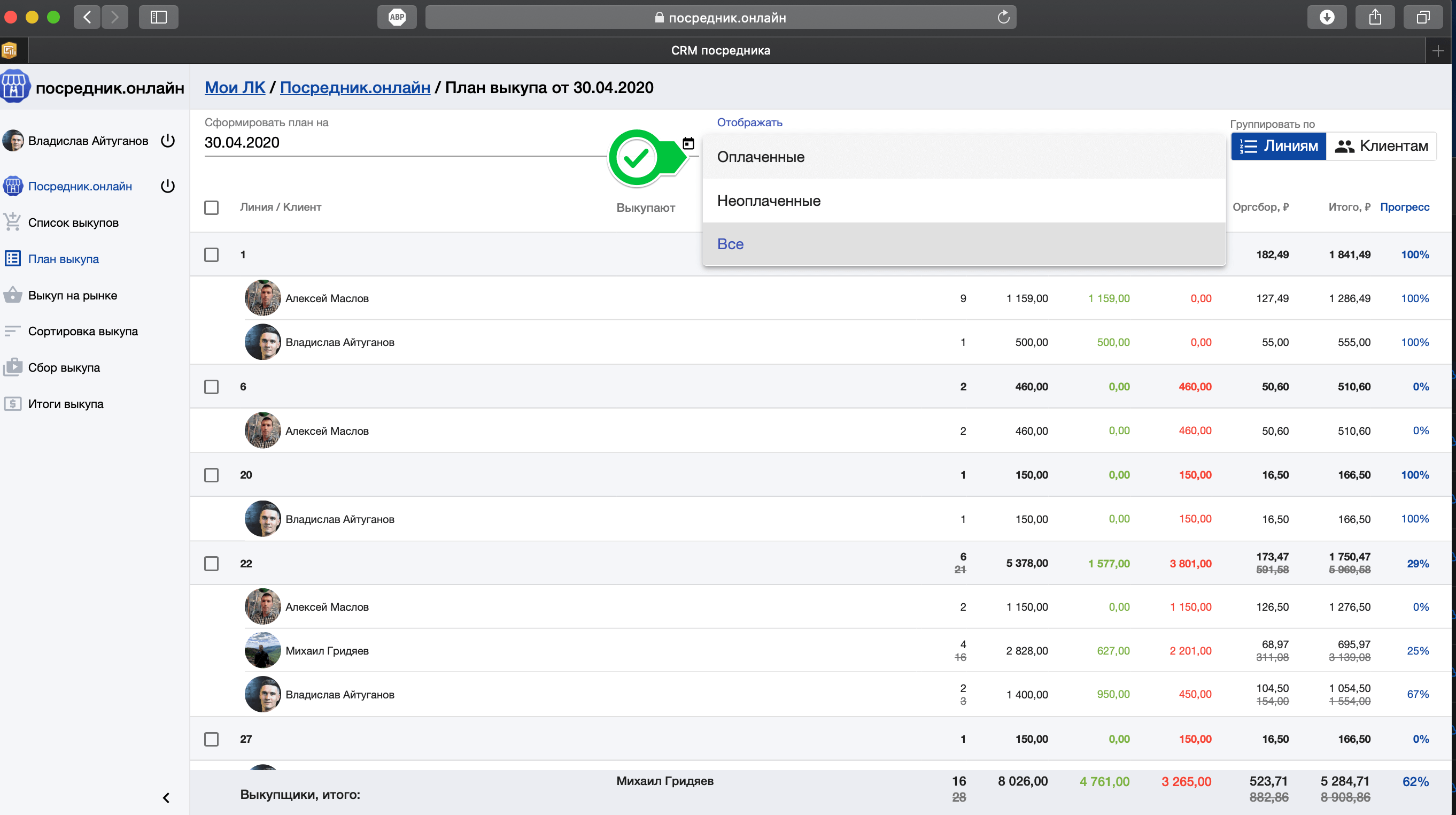The image size is (1456, 815).
Task: Click the power icon beside Посредник.онлайн in sidebar
Action: pyautogui.click(x=168, y=186)
